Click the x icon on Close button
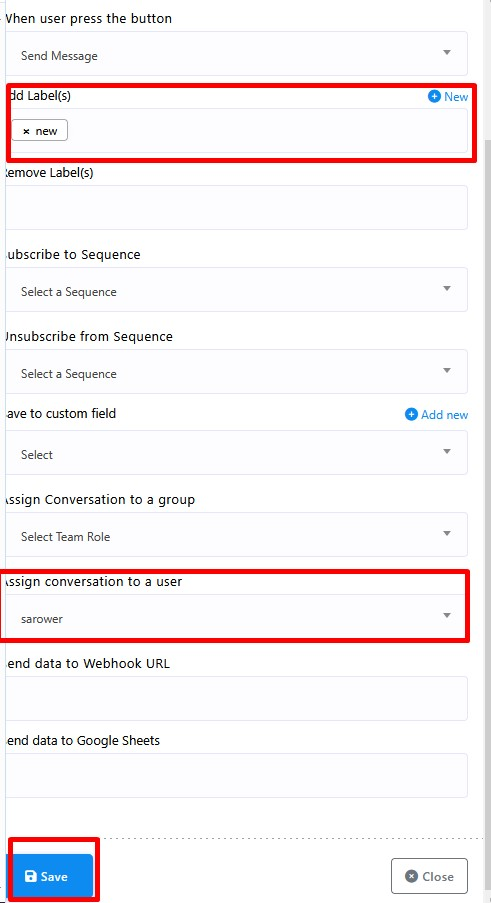Image resolution: width=491 pixels, height=903 pixels. tap(411, 877)
